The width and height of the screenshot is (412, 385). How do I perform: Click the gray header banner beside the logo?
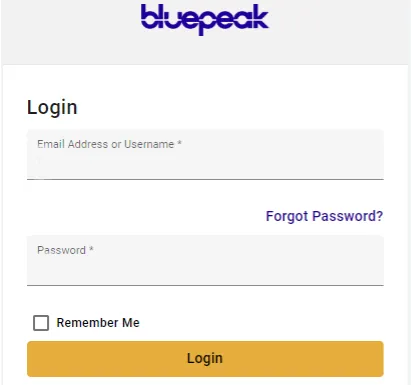point(340,33)
